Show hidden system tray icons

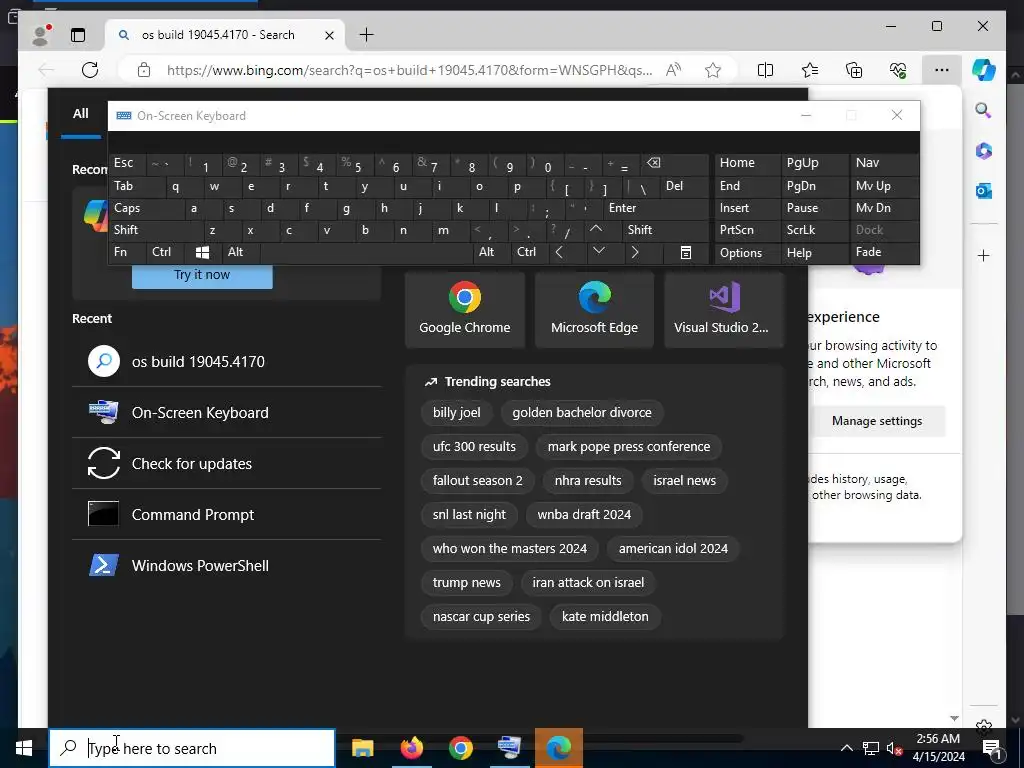point(846,748)
